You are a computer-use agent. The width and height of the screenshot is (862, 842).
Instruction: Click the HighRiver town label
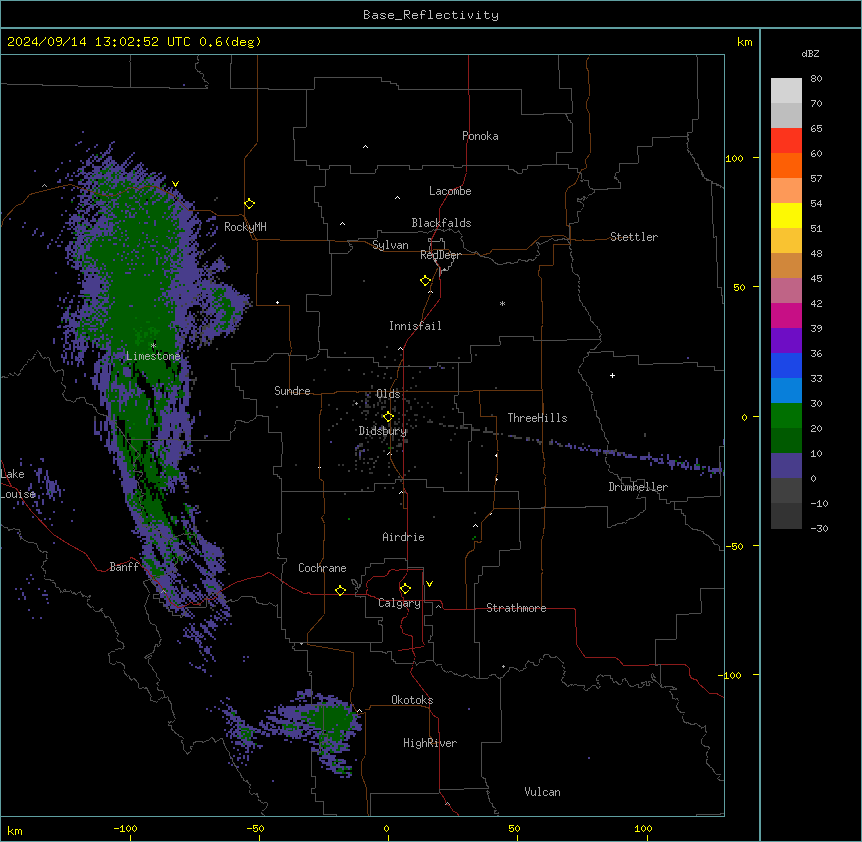(430, 743)
